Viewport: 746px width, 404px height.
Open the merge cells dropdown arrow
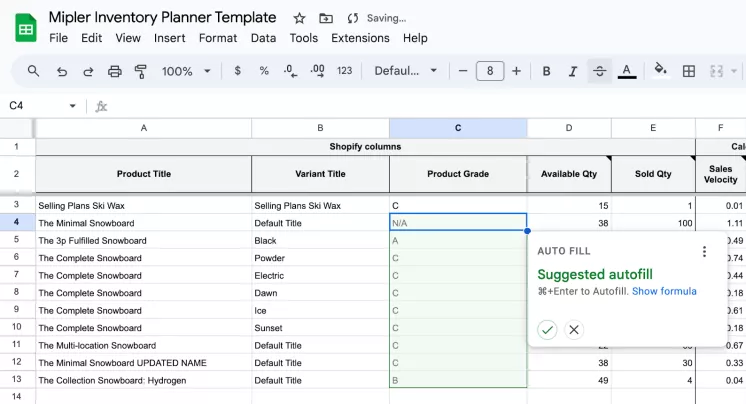tap(734, 71)
